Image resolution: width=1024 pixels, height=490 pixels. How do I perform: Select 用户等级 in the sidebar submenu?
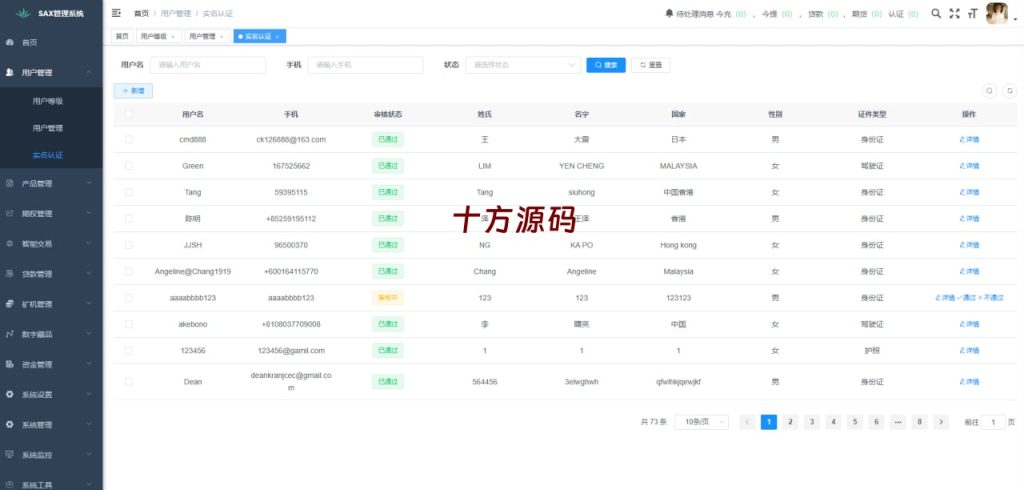coord(48,101)
